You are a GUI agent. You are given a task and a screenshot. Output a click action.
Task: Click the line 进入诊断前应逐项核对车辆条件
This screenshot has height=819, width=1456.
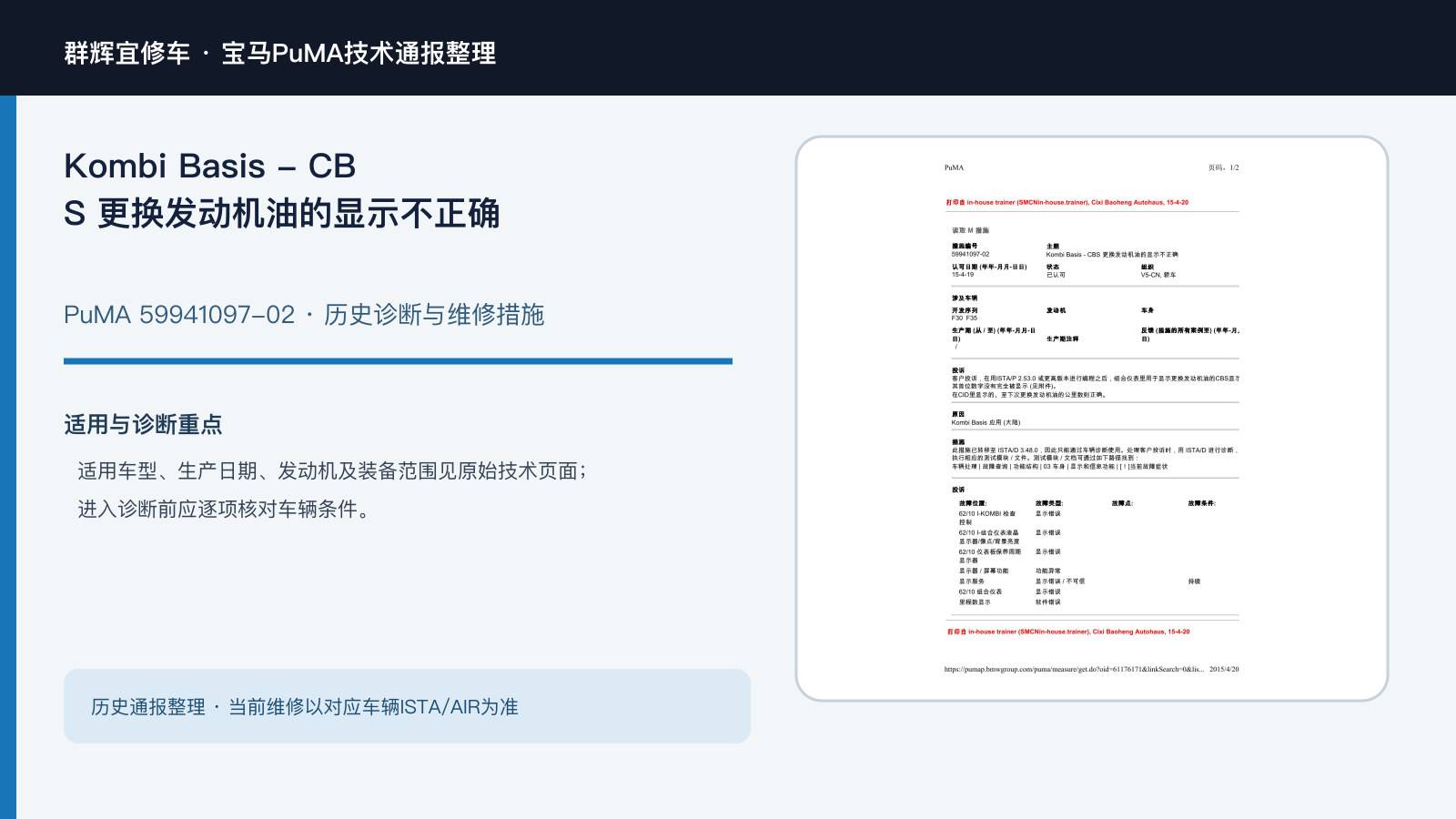point(224,509)
